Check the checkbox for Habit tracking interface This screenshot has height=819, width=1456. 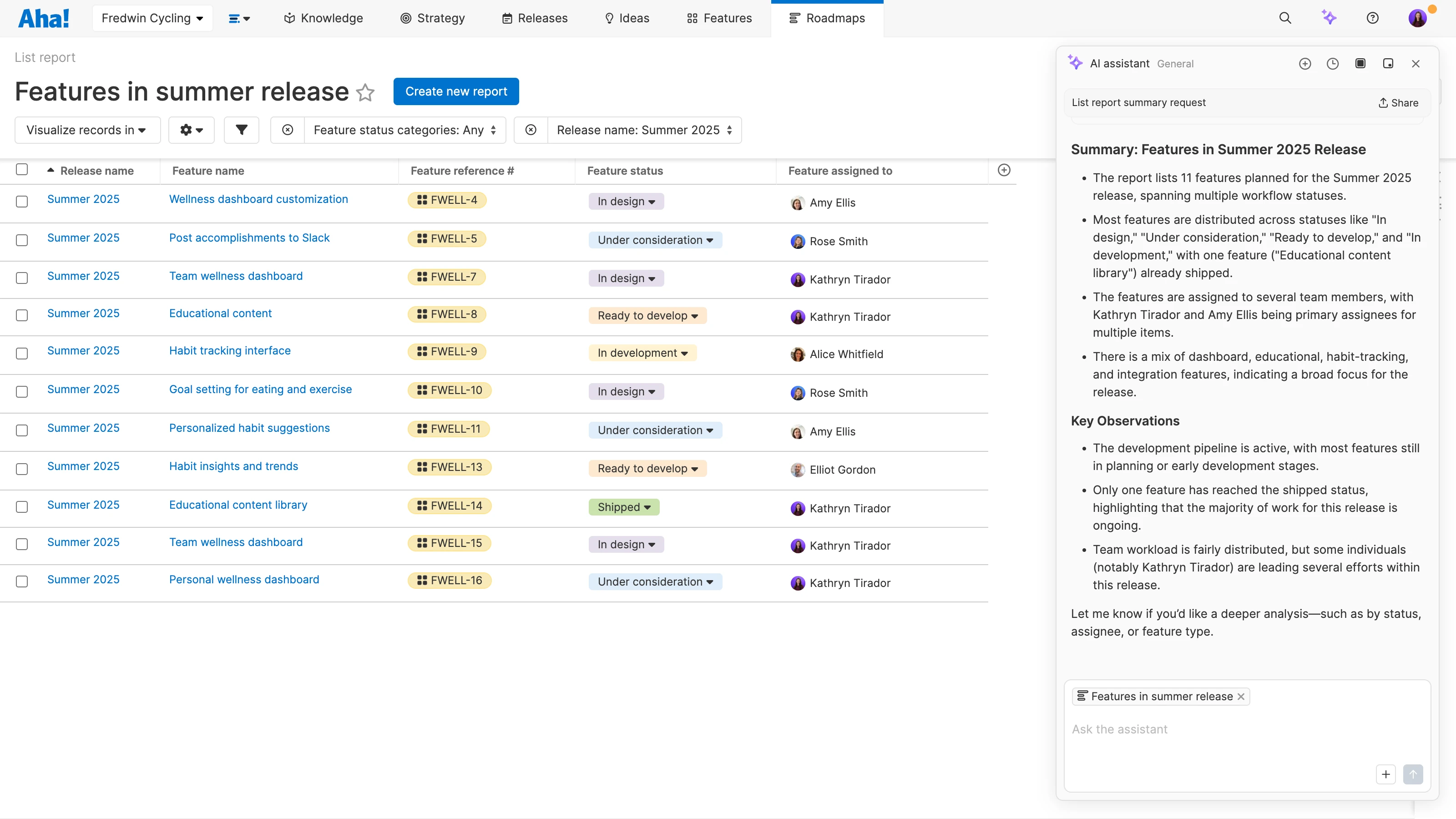pyautogui.click(x=21, y=353)
